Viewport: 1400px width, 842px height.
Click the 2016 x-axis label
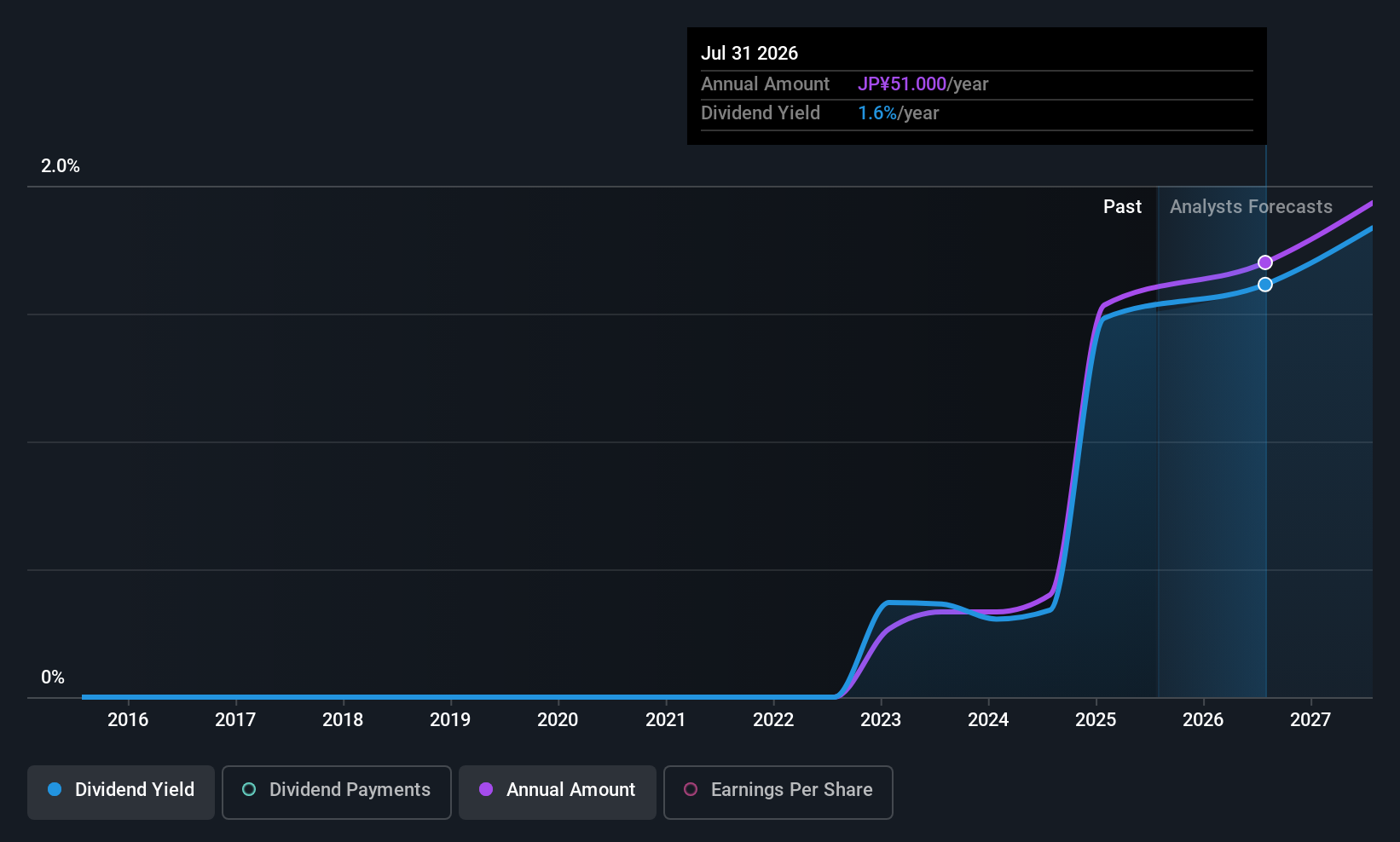click(128, 720)
